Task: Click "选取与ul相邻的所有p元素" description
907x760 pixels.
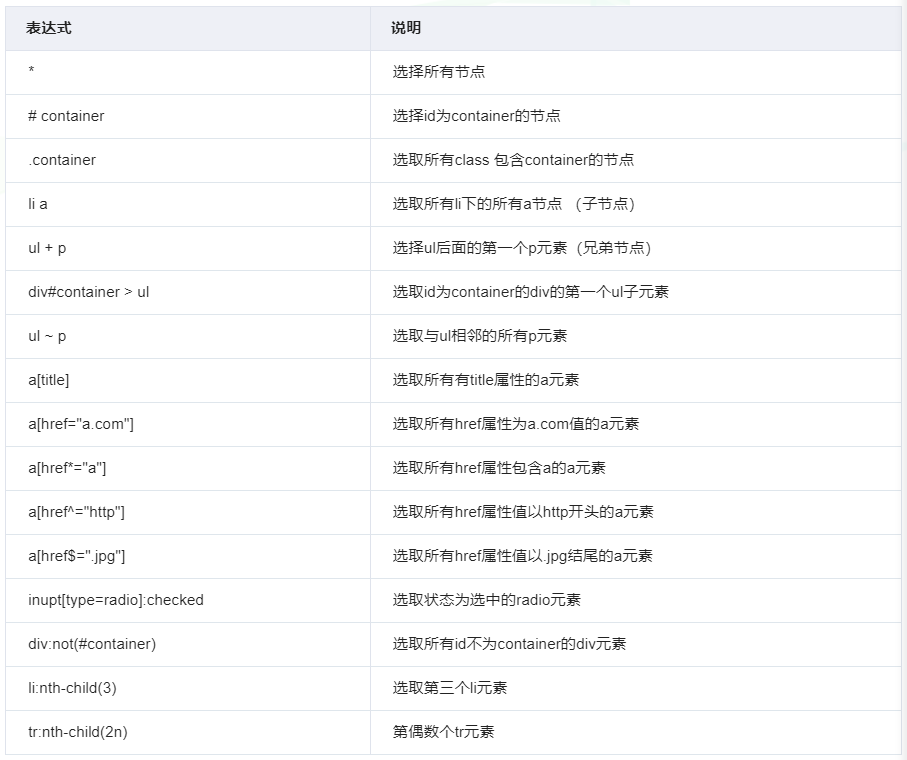Action: pos(480,336)
